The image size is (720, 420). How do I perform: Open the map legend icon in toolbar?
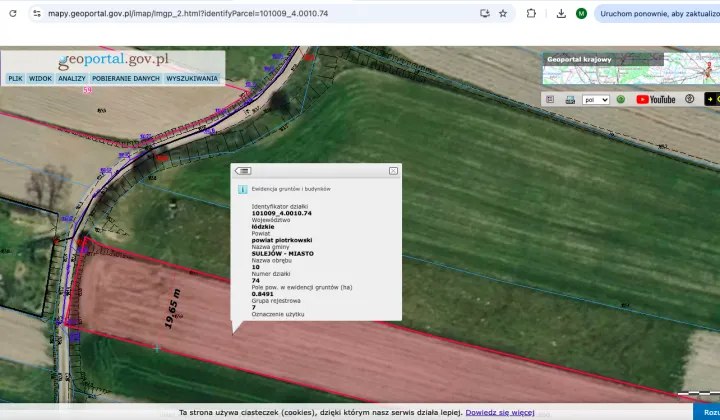tap(550, 100)
